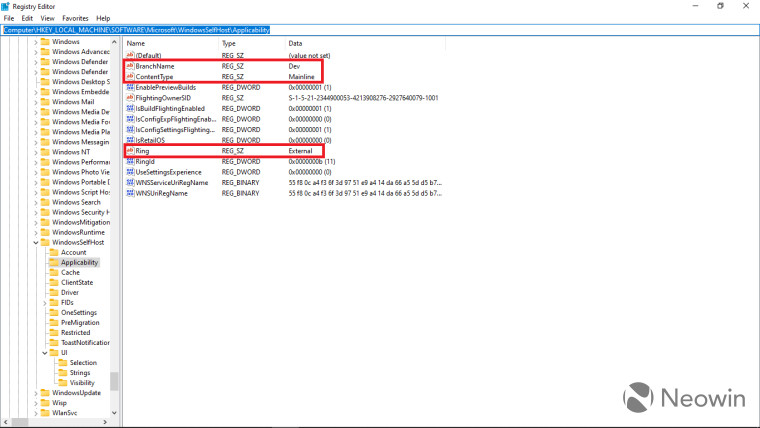
Task: Select the EnablePreviewBuilds DWORD icon
Action: [x=130, y=87]
